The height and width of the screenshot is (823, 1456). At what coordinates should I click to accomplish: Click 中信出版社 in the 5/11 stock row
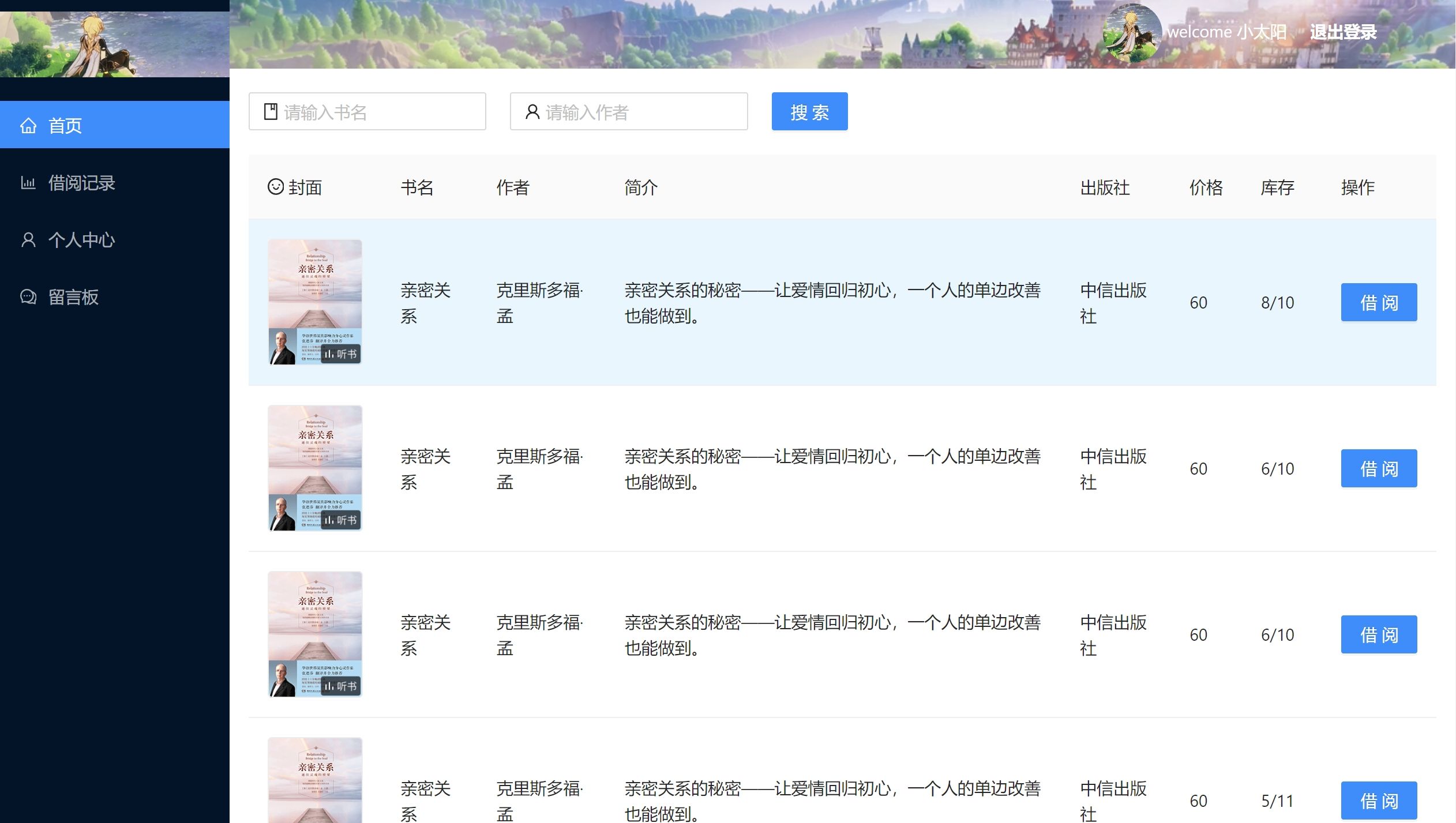(x=1113, y=801)
